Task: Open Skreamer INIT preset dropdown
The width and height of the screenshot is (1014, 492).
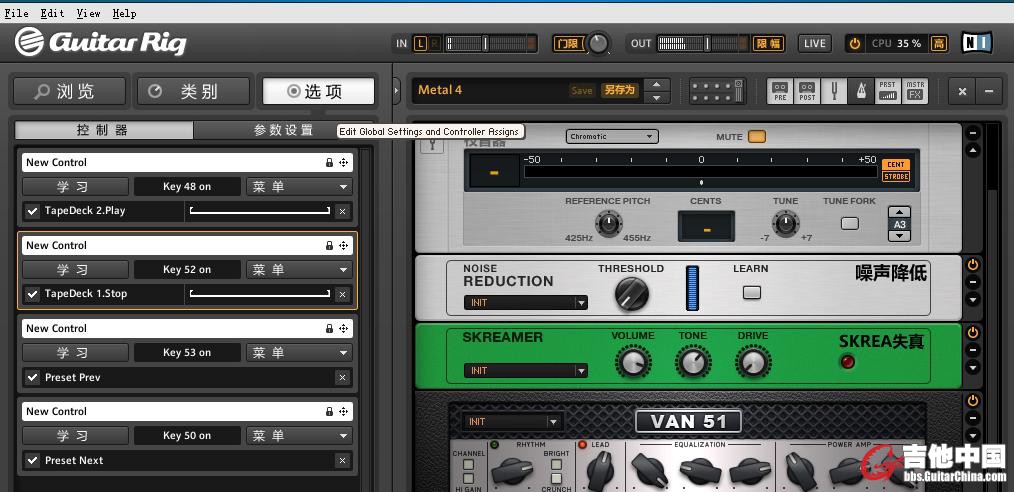Action: 526,371
